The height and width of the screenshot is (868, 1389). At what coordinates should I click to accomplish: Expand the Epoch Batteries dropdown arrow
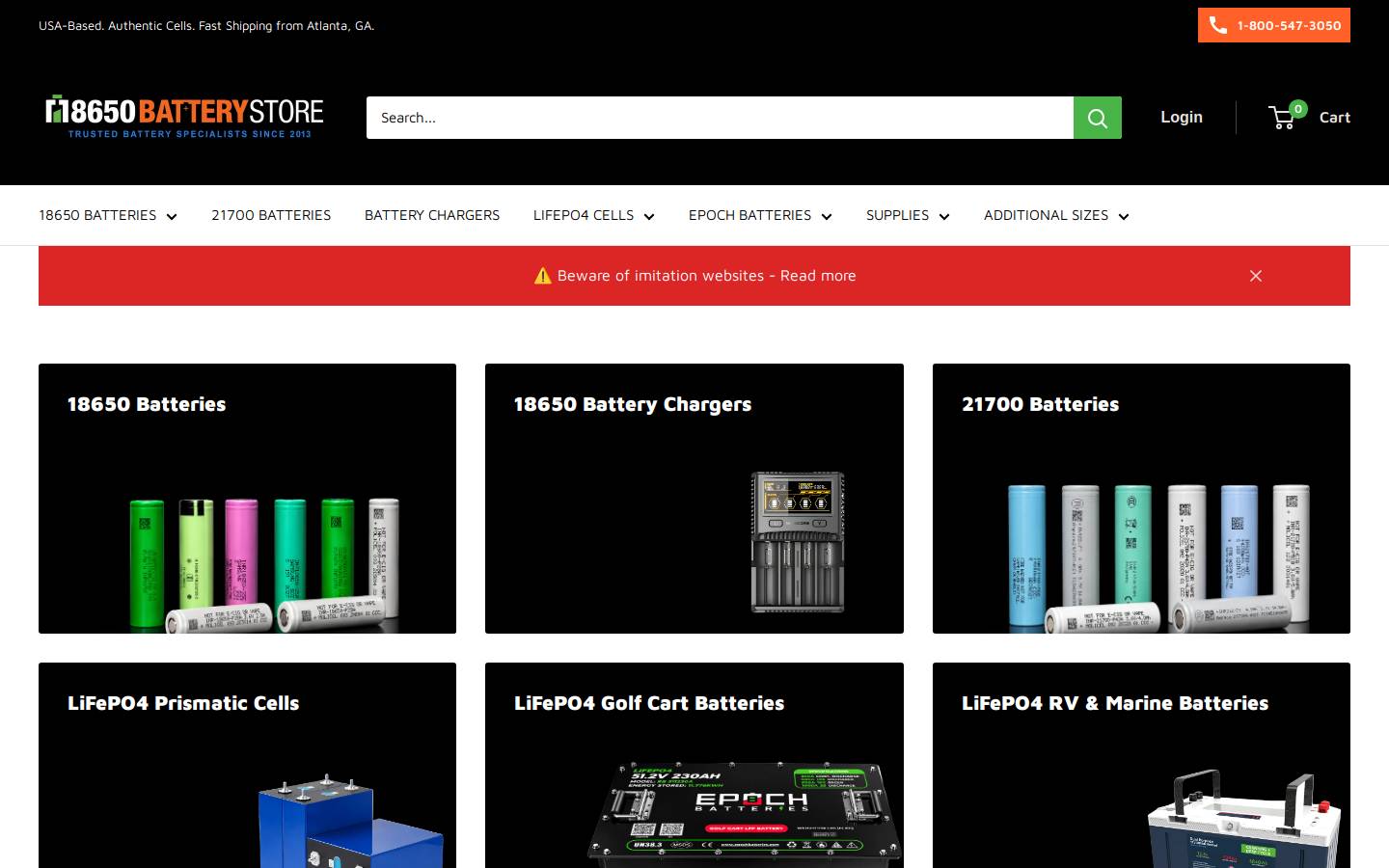[x=827, y=216]
